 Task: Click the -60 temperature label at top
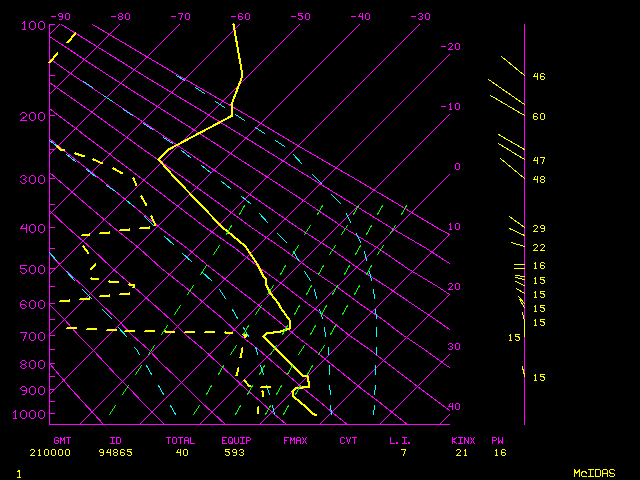pos(240,17)
